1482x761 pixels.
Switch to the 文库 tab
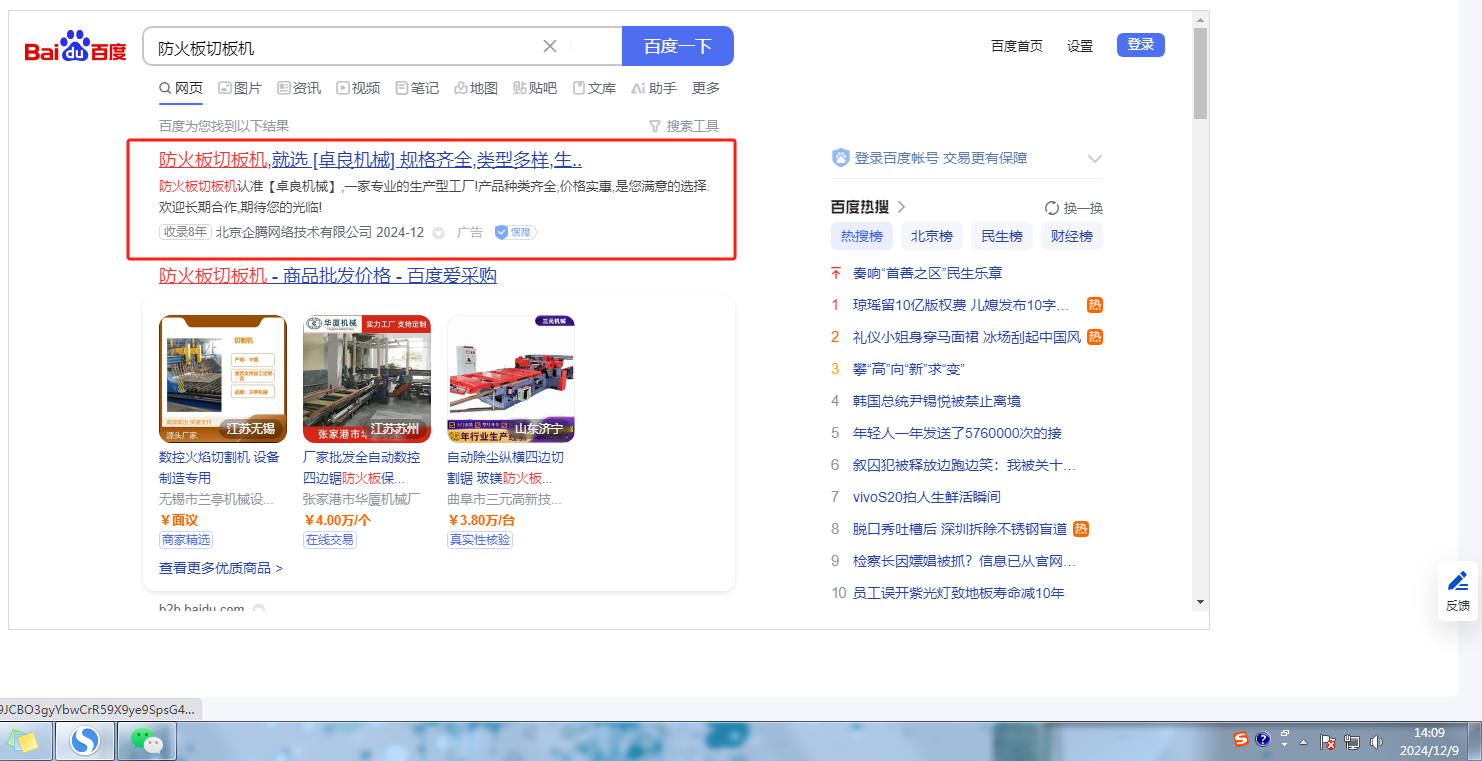(594, 88)
